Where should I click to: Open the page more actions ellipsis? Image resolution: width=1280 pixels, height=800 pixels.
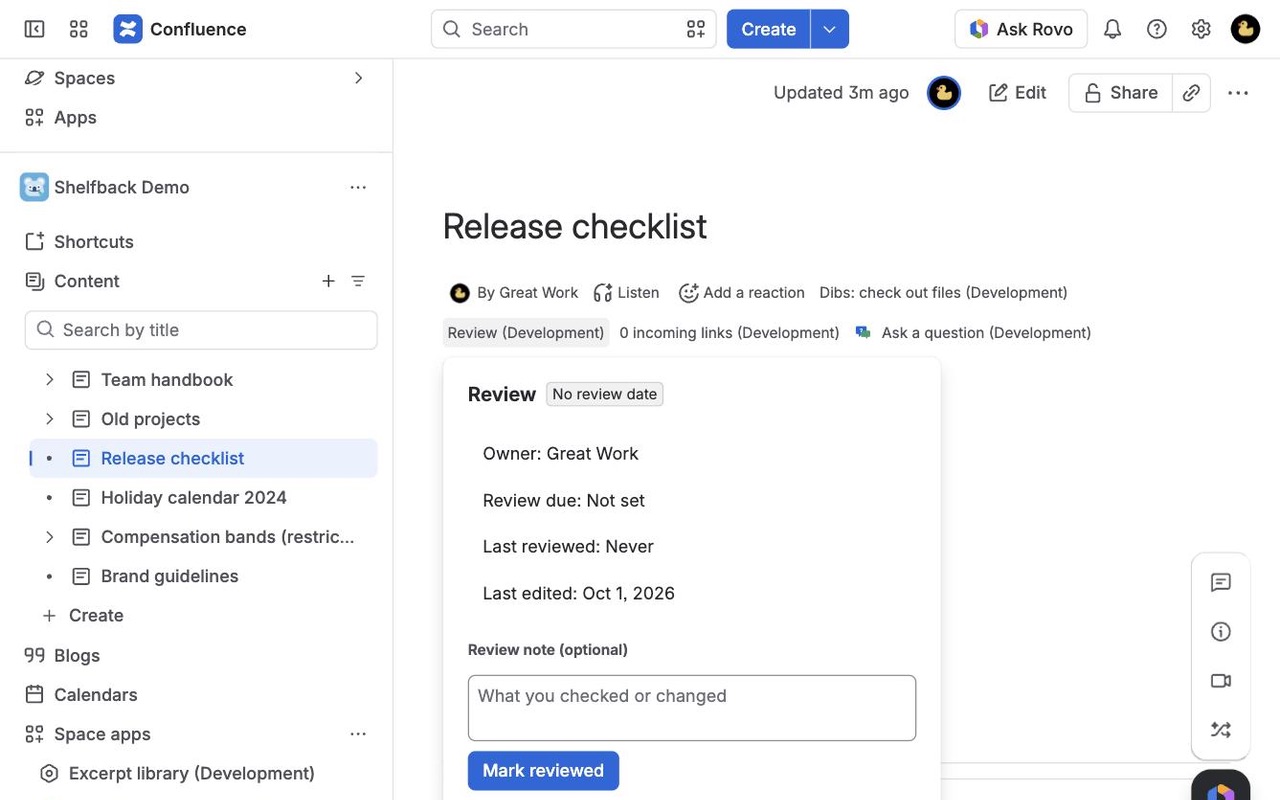tap(1238, 93)
